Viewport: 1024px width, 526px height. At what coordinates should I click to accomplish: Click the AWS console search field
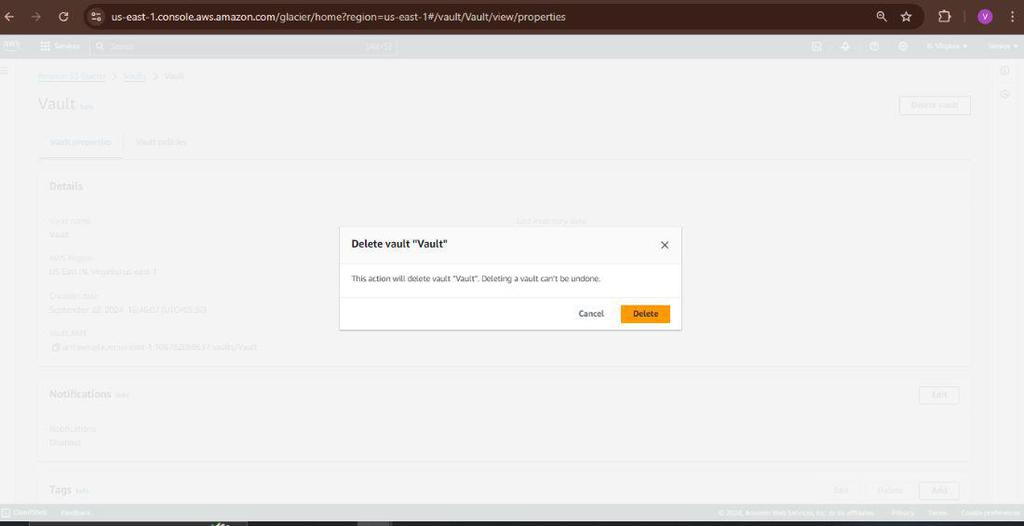(245, 46)
